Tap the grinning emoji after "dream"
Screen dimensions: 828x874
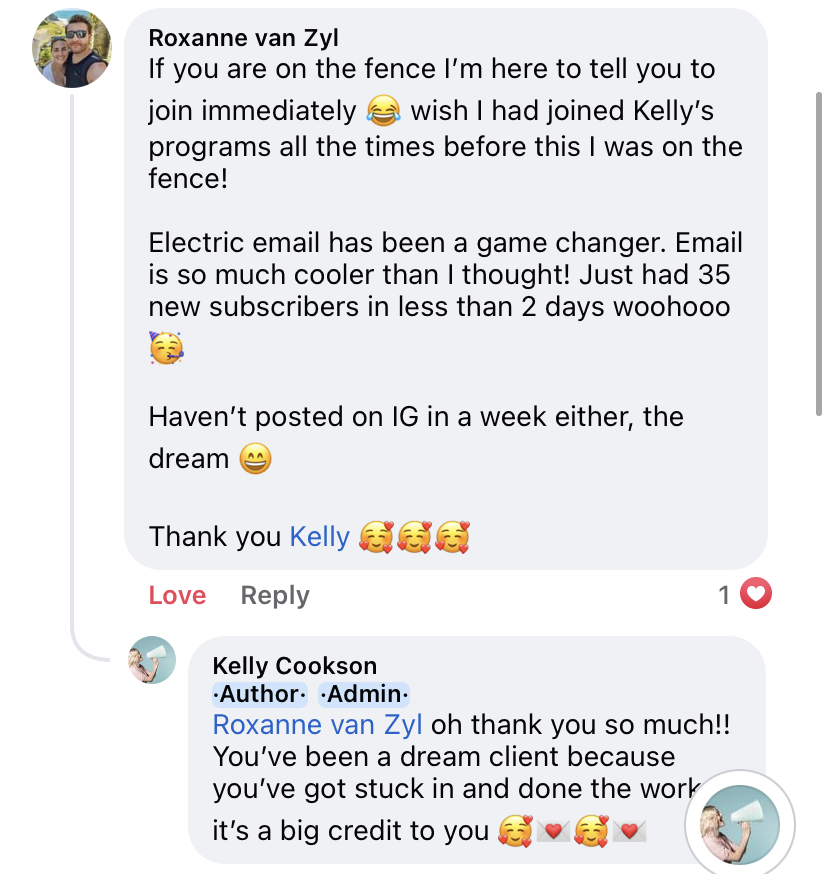click(255, 460)
